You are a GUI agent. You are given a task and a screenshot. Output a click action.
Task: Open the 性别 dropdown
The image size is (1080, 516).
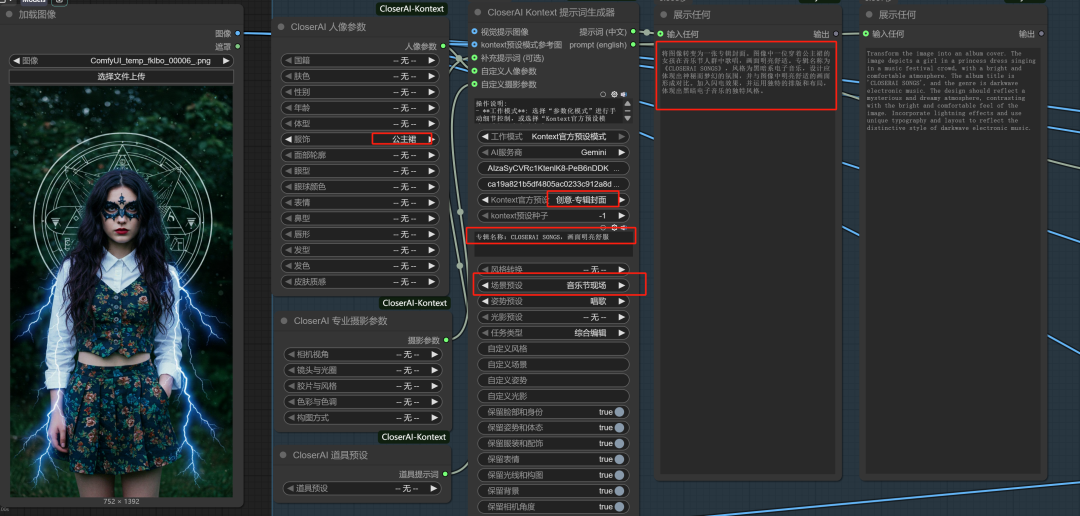tap(360, 92)
